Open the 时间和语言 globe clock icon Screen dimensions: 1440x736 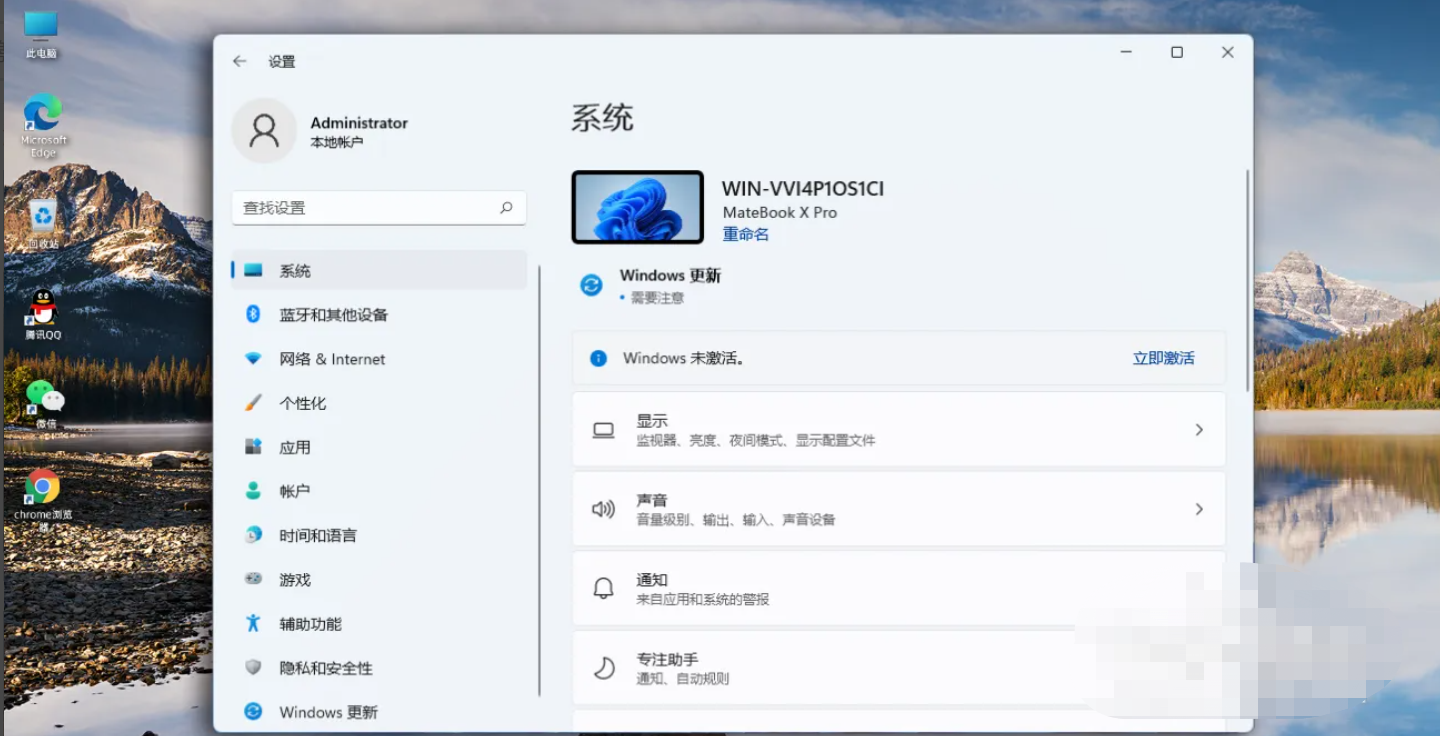[x=253, y=535]
